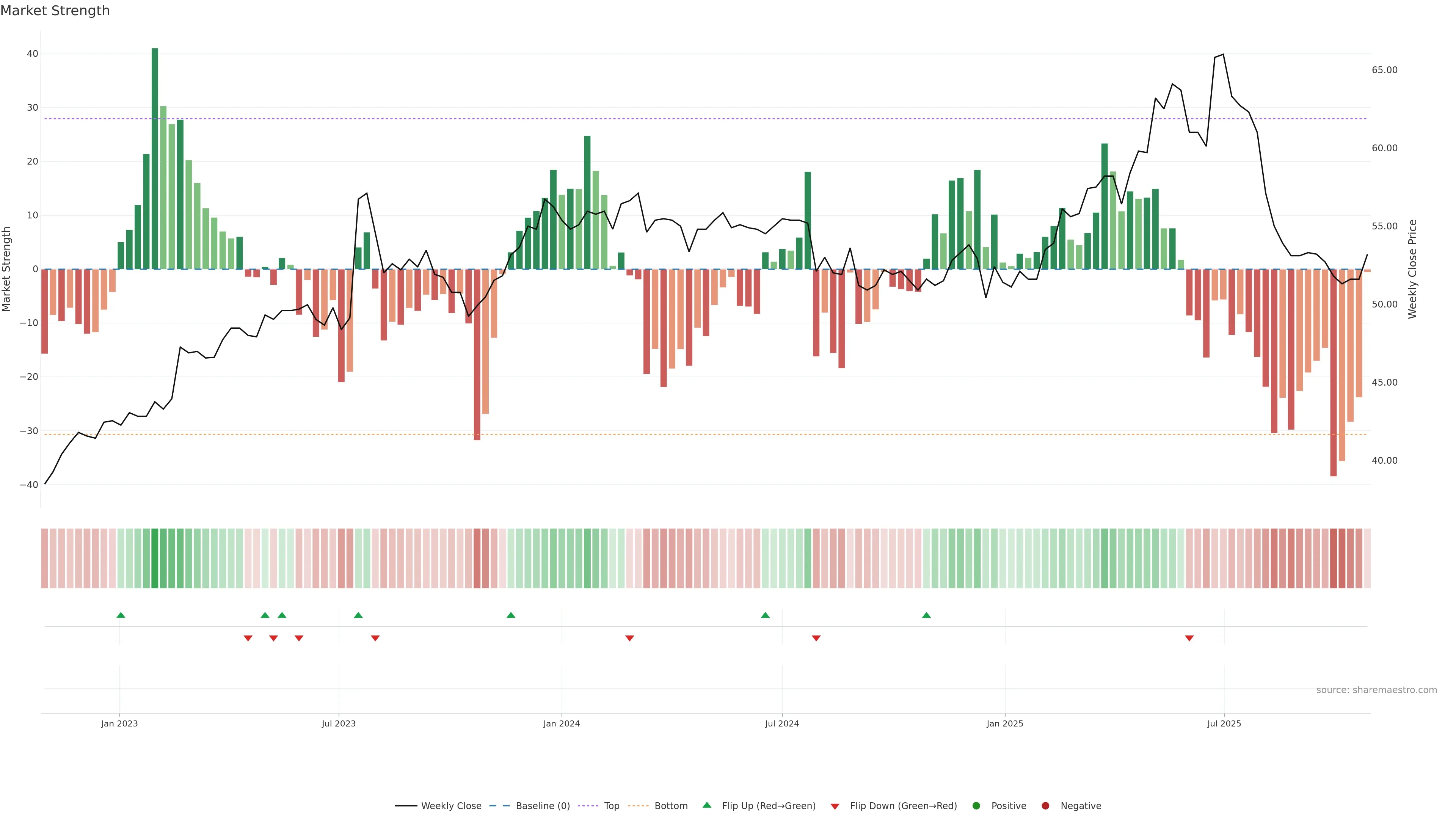The image size is (1456, 819).
Task: Toggle the Positive green dot legend entry
Action: (1008, 806)
